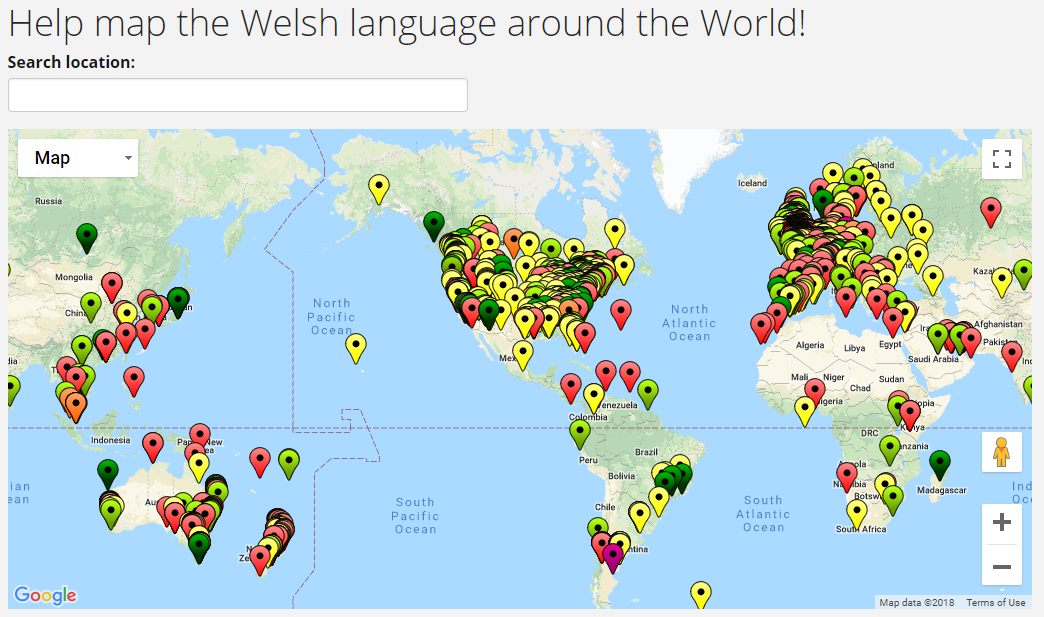Select the light green marker near Peru
Viewport: 1044px width, 617px height.
(x=580, y=431)
